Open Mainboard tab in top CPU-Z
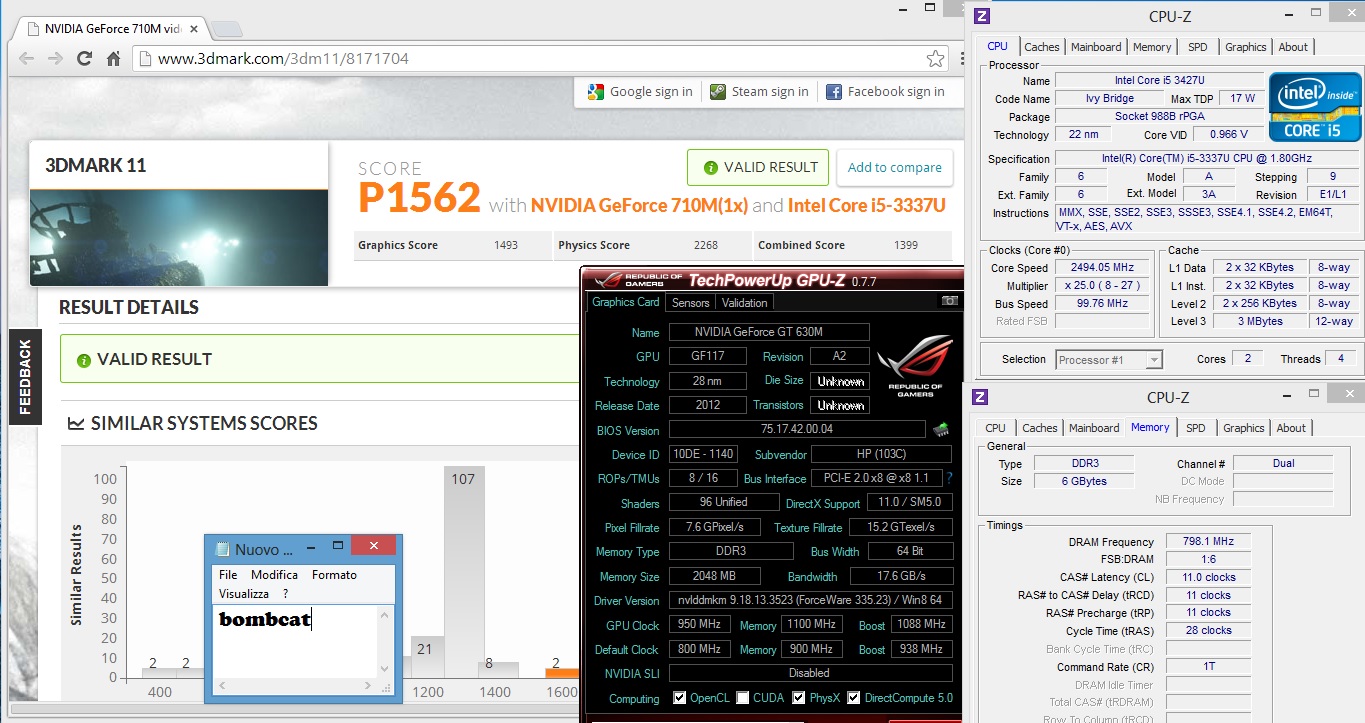1365x723 pixels. tap(1096, 47)
